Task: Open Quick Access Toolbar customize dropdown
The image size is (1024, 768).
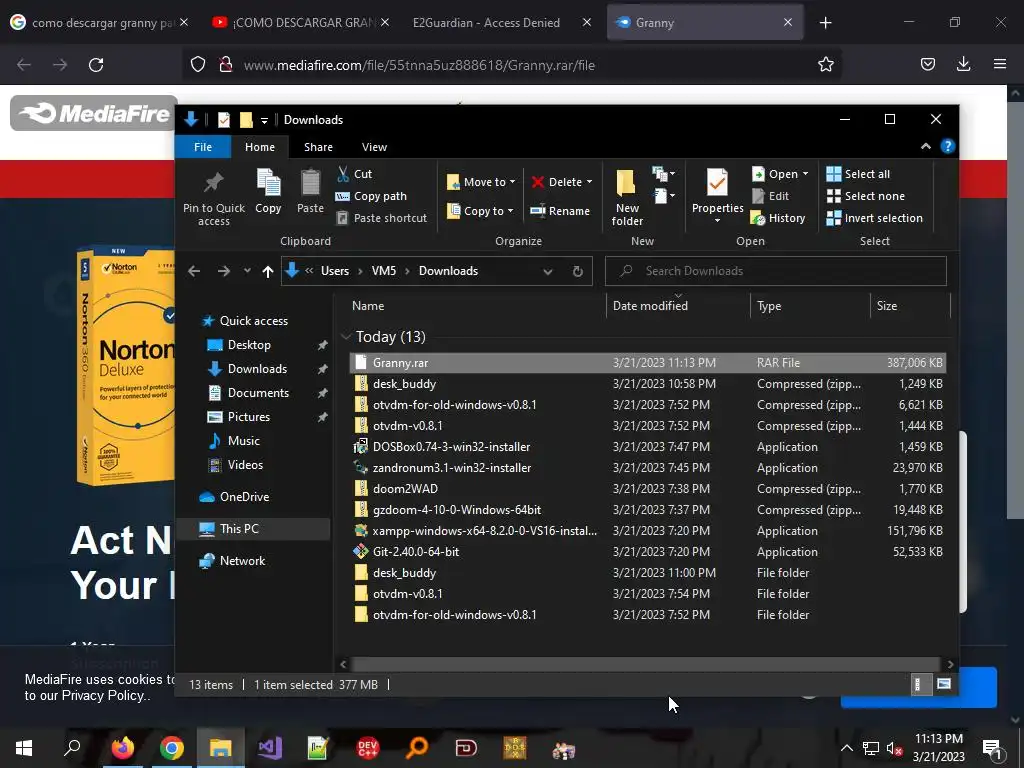Action: click(x=264, y=120)
